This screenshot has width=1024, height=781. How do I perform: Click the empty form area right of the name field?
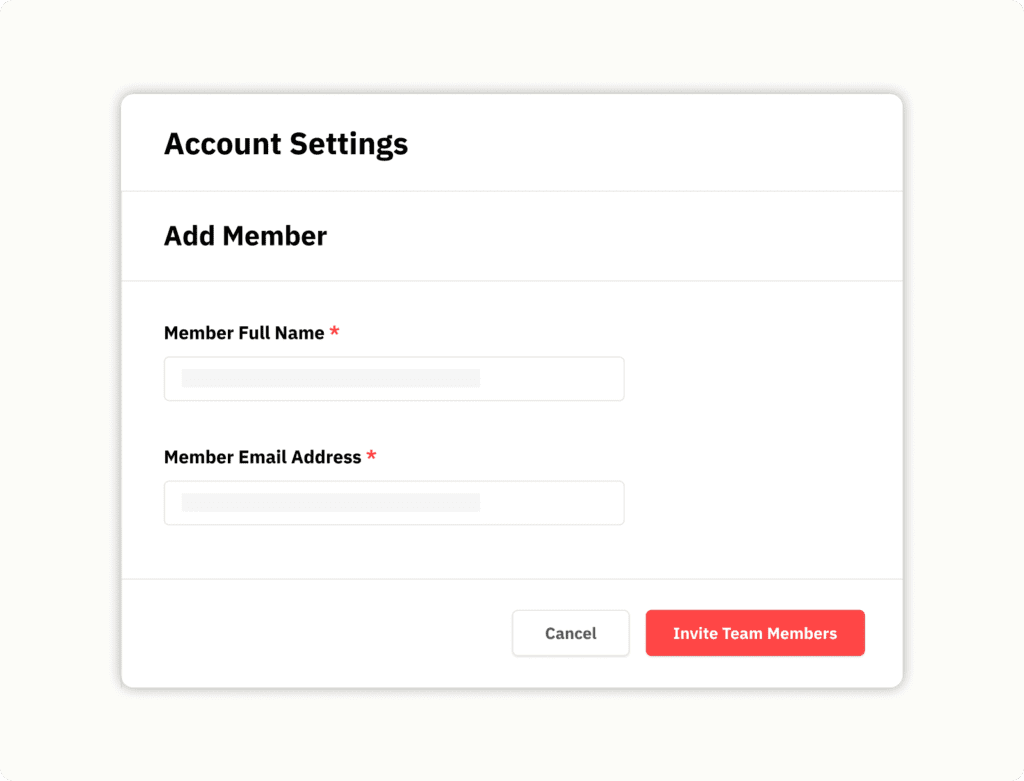760,379
